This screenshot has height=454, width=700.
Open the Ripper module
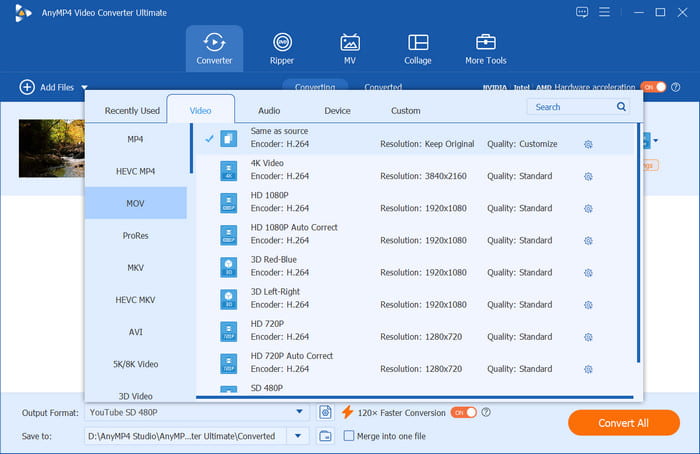282,48
